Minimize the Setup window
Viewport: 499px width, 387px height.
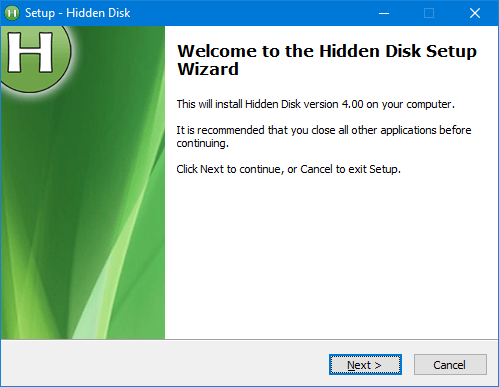pyautogui.click(x=384, y=13)
